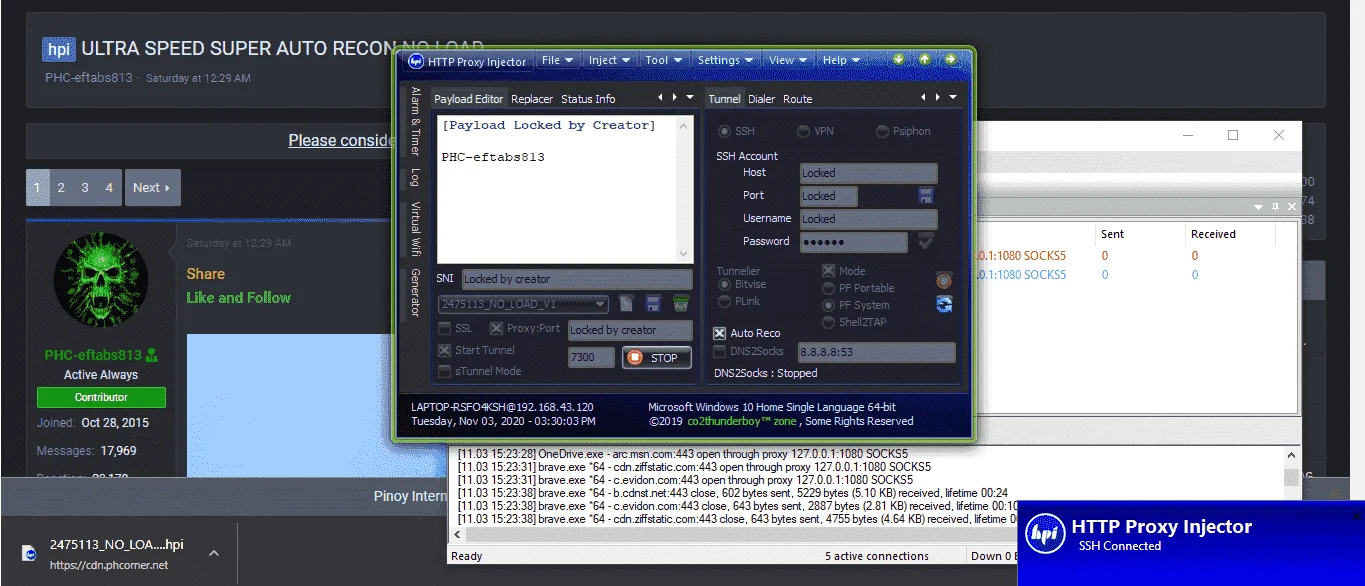The image size is (1365, 586).
Task: Click the pin icon in the background connections panel header
Action: (x=1275, y=206)
